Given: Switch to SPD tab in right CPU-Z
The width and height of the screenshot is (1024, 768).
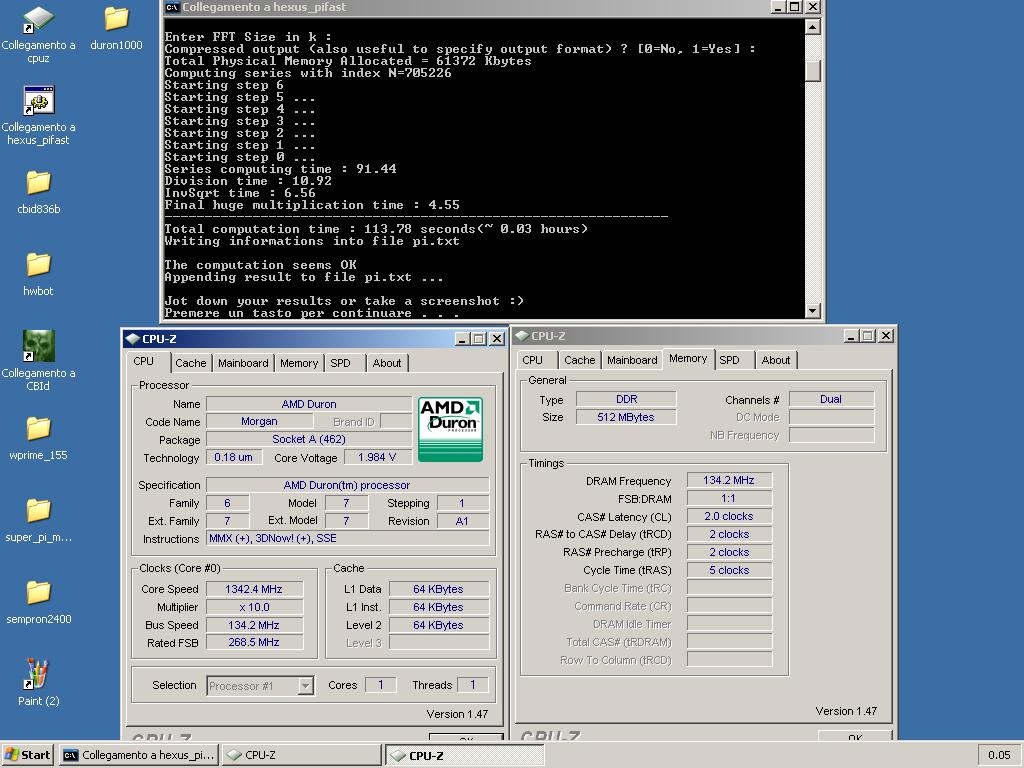Looking at the screenshot, I should click(733, 360).
